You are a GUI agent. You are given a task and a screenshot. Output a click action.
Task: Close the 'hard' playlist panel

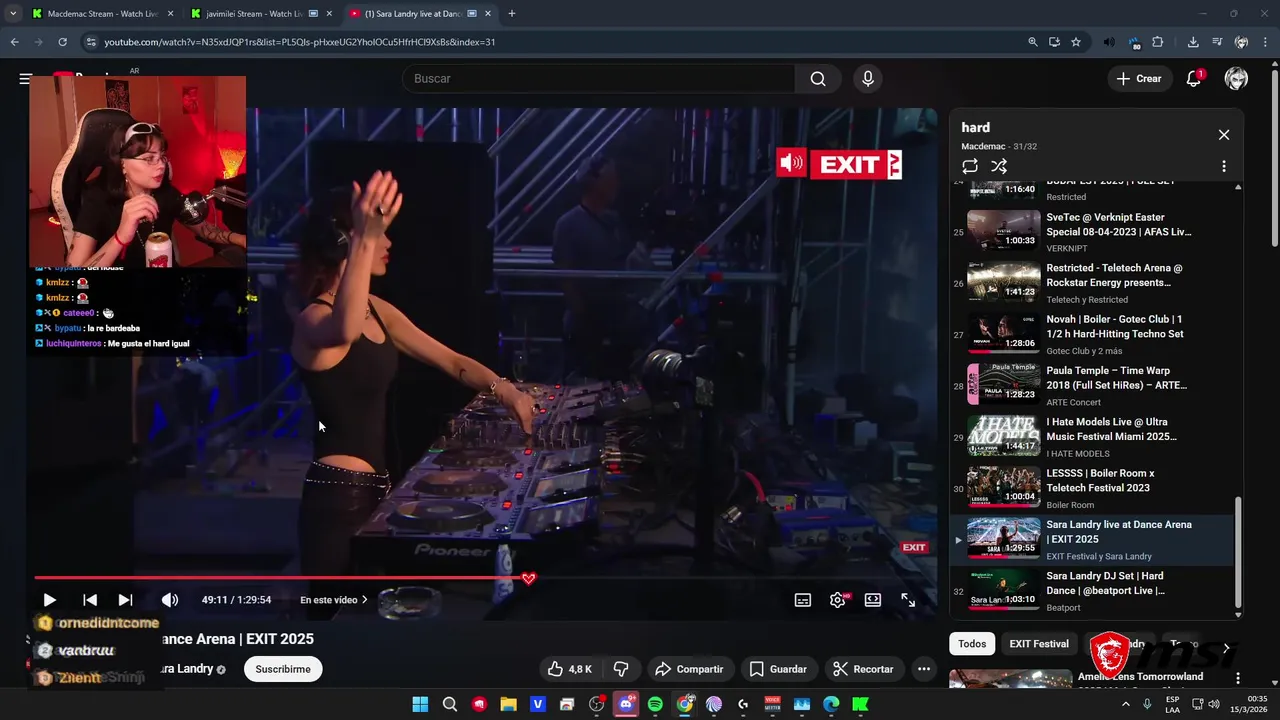pos(1224,135)
